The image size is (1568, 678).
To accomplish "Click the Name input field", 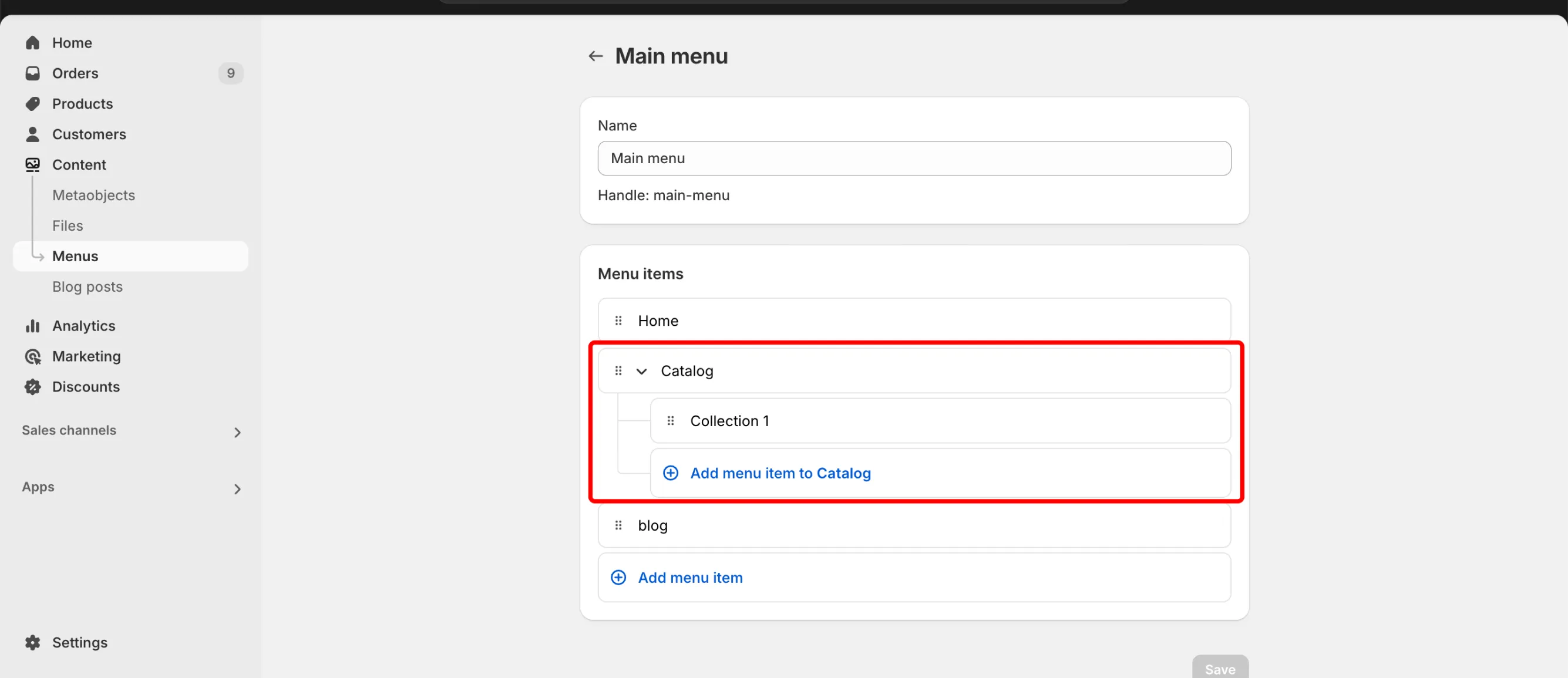I will 914,158.
